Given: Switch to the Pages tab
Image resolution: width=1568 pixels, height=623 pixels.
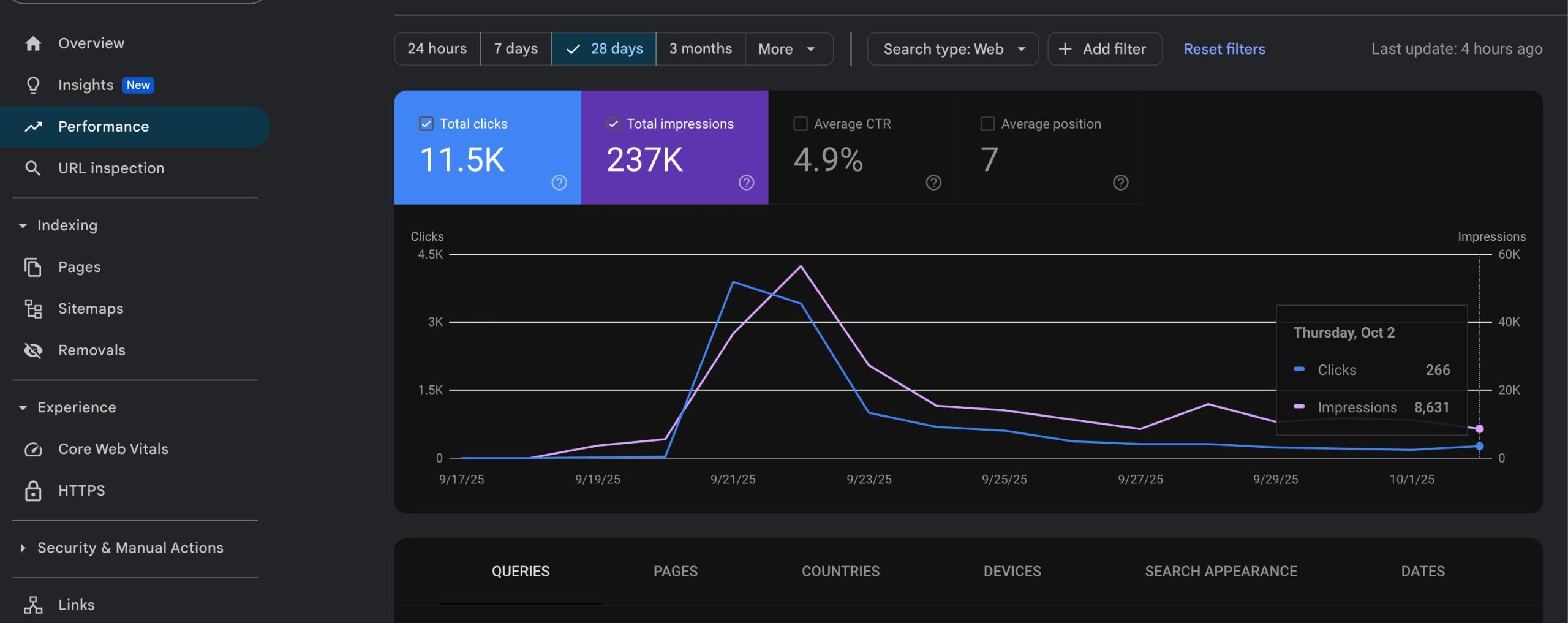Looking at the screenshot, I should [x=675, y=571].
